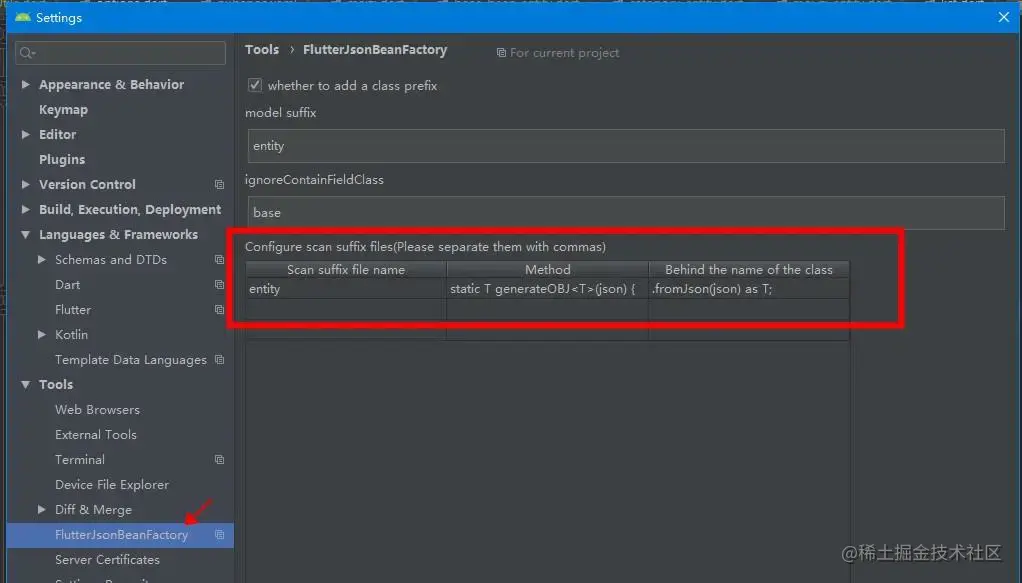Open Keymap settings
This screenshot has width=1022, height=583.
tap(63, 110)
